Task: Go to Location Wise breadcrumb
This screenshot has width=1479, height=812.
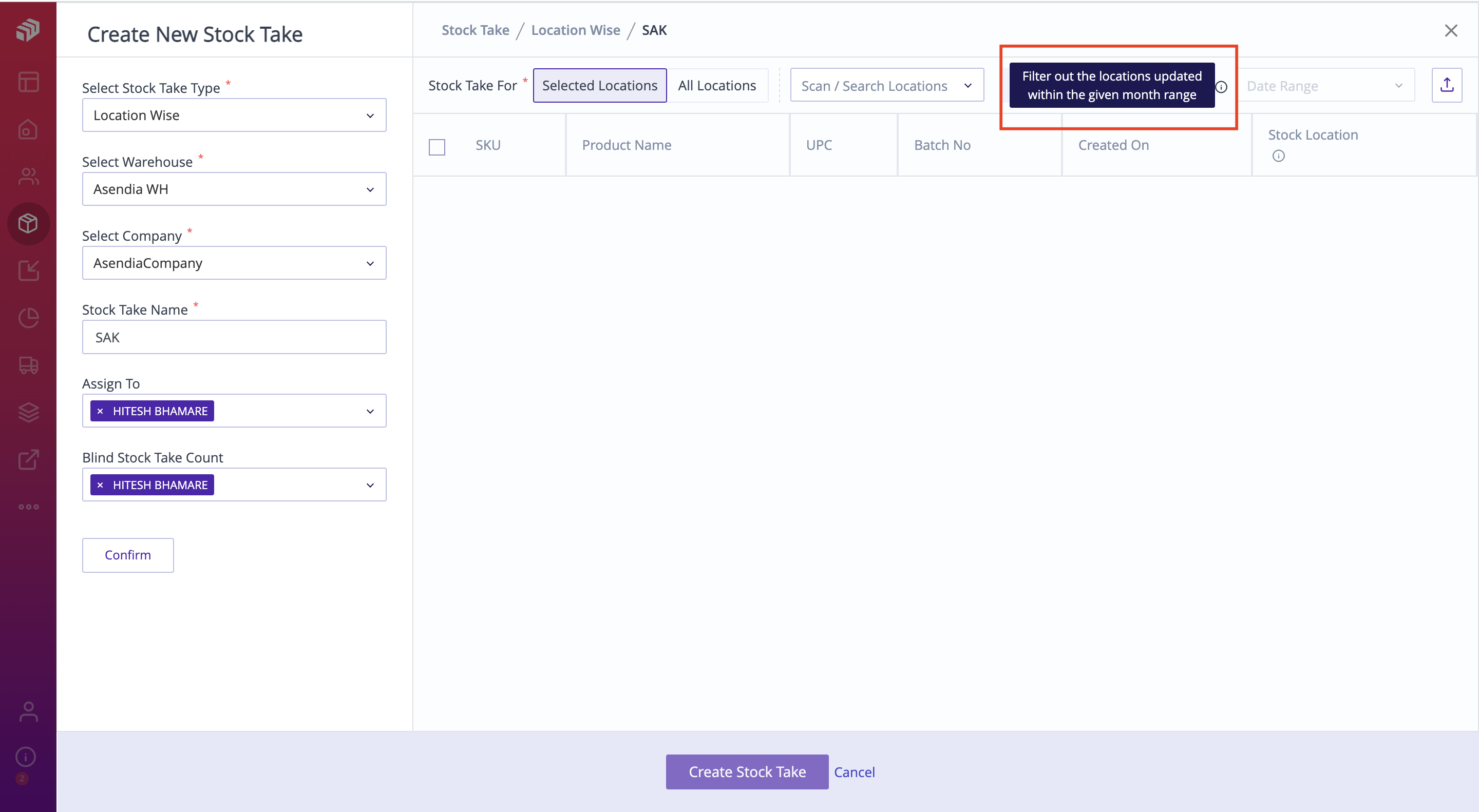Action: [575, 30]
